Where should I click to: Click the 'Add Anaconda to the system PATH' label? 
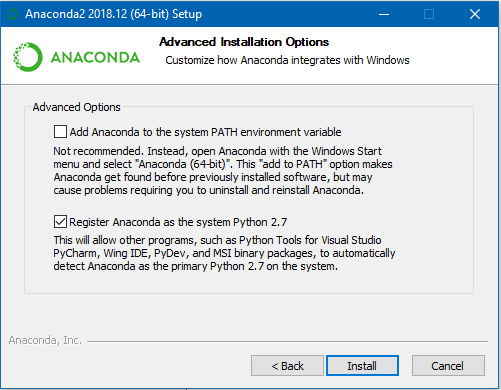point(205,132)
